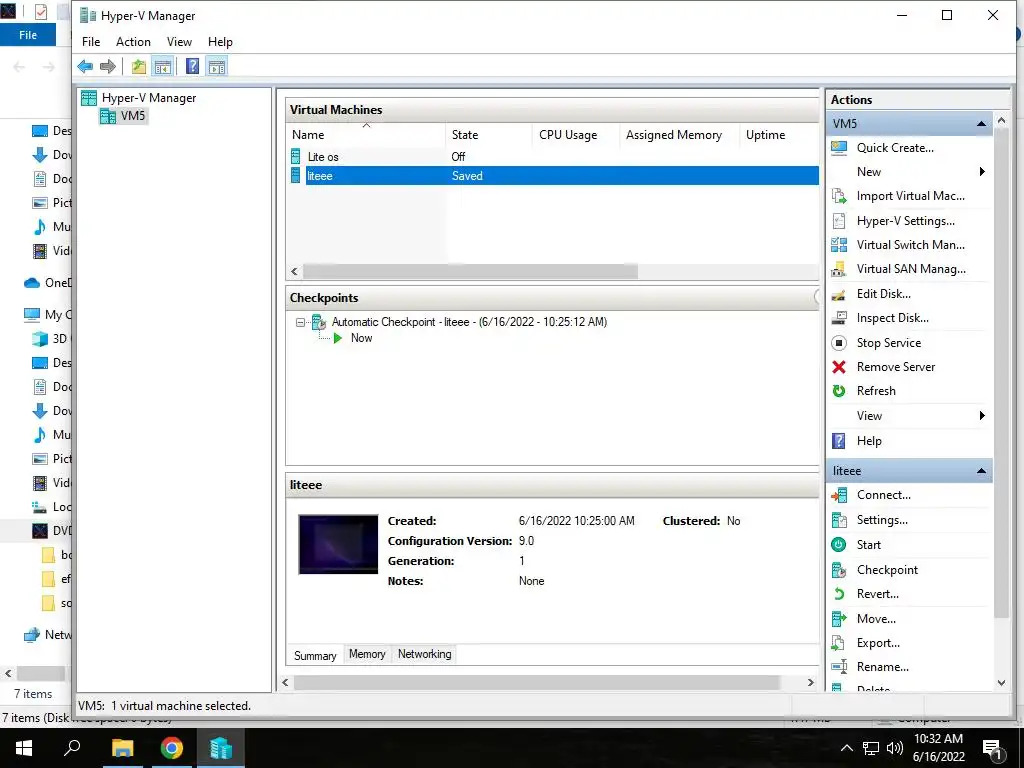Expand the View submenu arrow
This screenshot has width=1024, height=768.
pyautogui.click(x=982, y=416)
